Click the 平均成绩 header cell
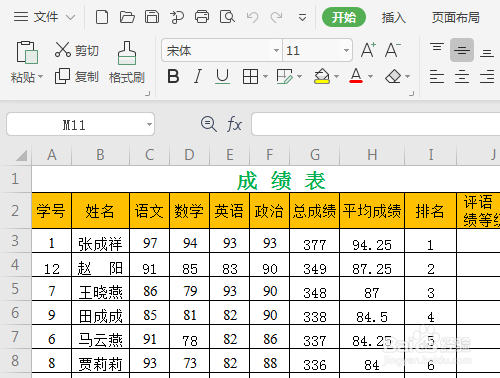500x378 pixels. [x=372, y=211]
